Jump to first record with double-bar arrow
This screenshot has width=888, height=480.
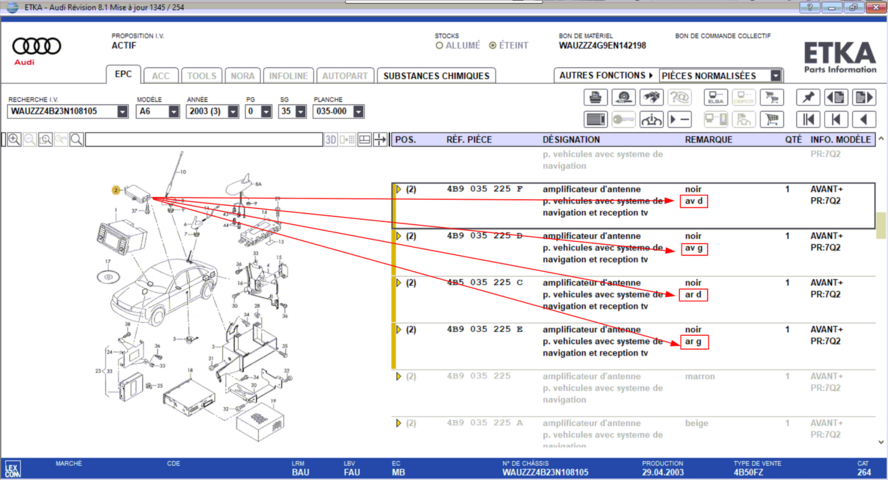click(x=808, y=119)
